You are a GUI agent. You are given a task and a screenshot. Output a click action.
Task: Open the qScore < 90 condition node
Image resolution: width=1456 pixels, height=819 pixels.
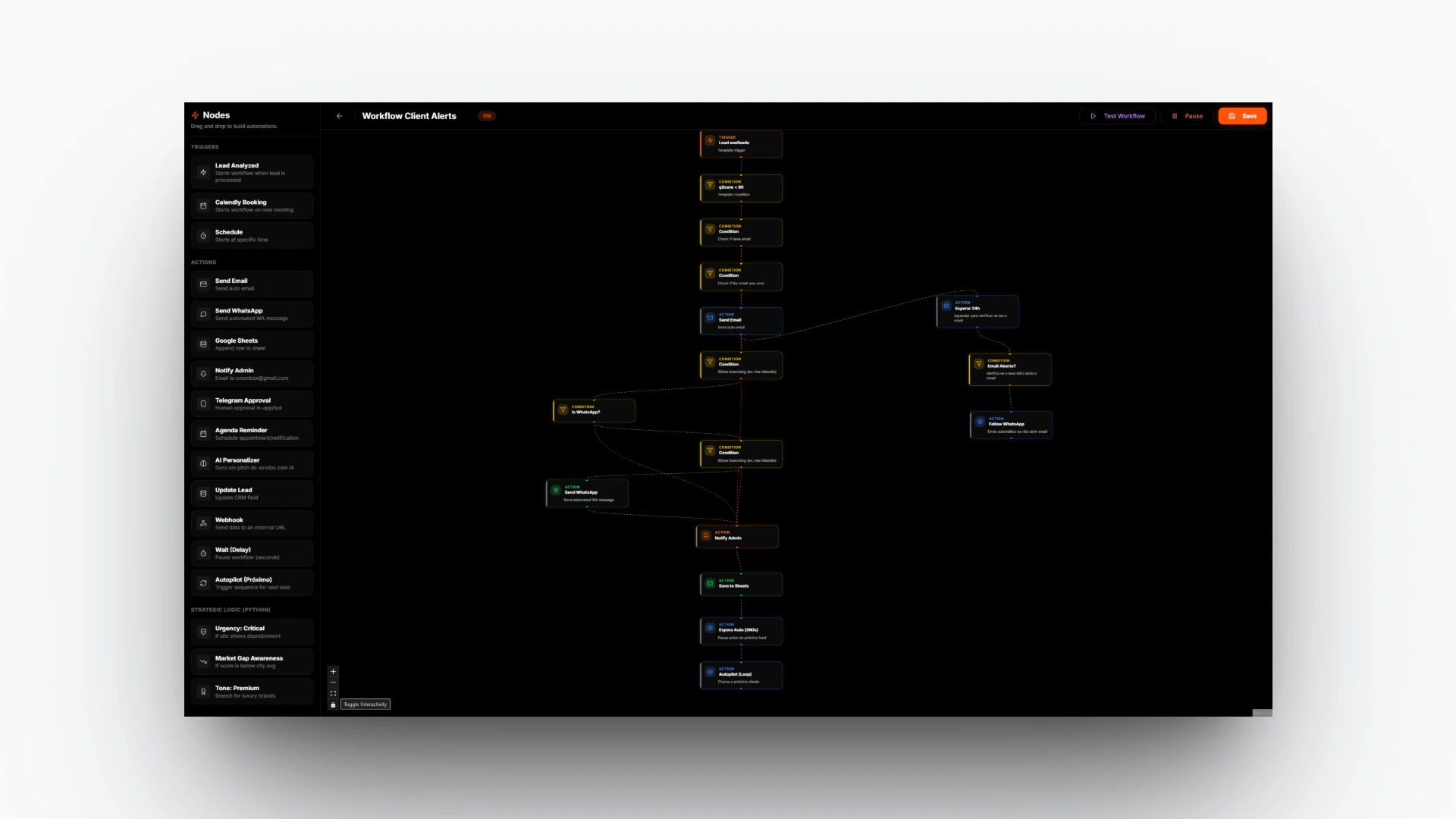point(741,188)
